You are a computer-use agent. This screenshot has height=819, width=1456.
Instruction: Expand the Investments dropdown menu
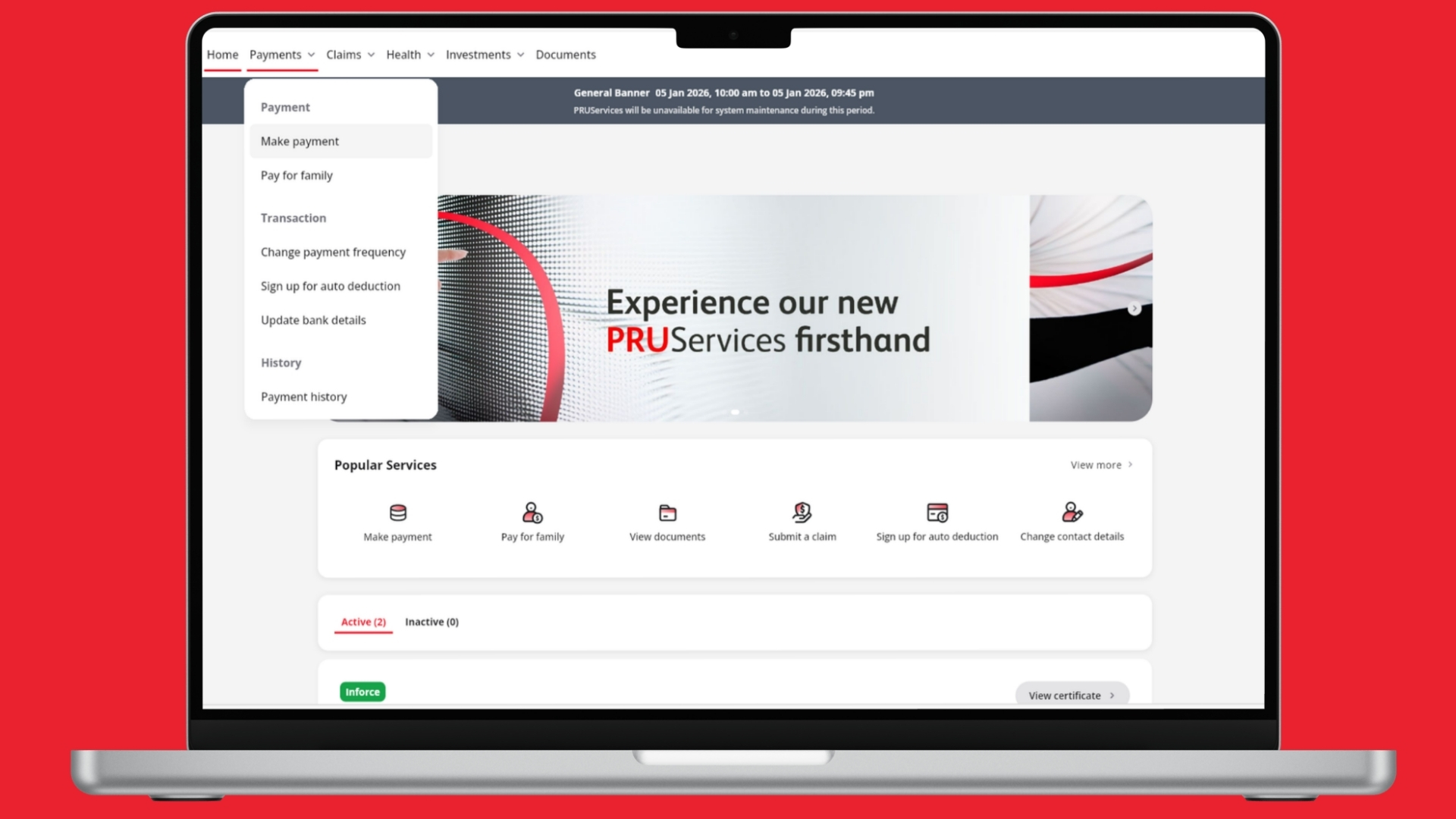coord(485,55)
